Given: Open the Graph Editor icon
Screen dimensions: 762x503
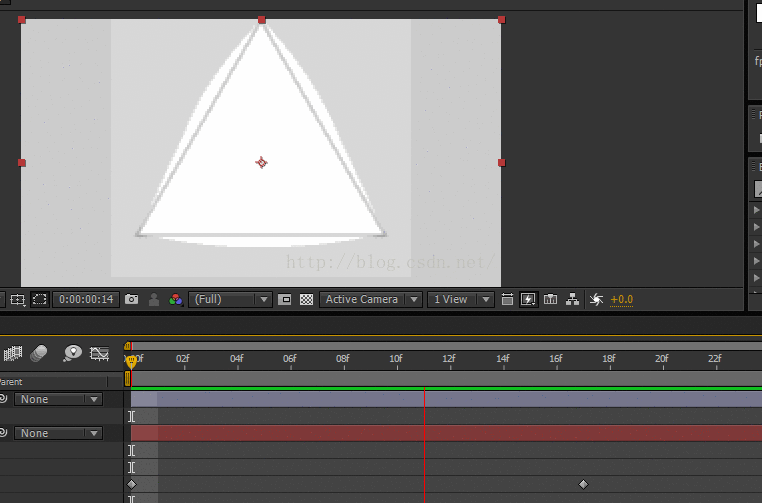Looking at the screenshot, I should point(99,353).
